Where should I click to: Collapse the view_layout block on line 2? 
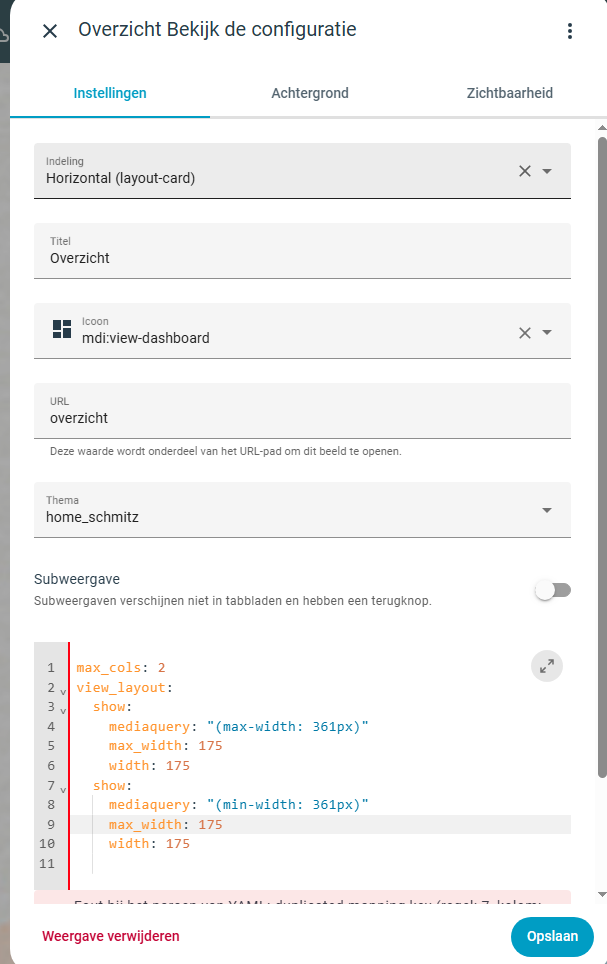[x=63, y=691]
